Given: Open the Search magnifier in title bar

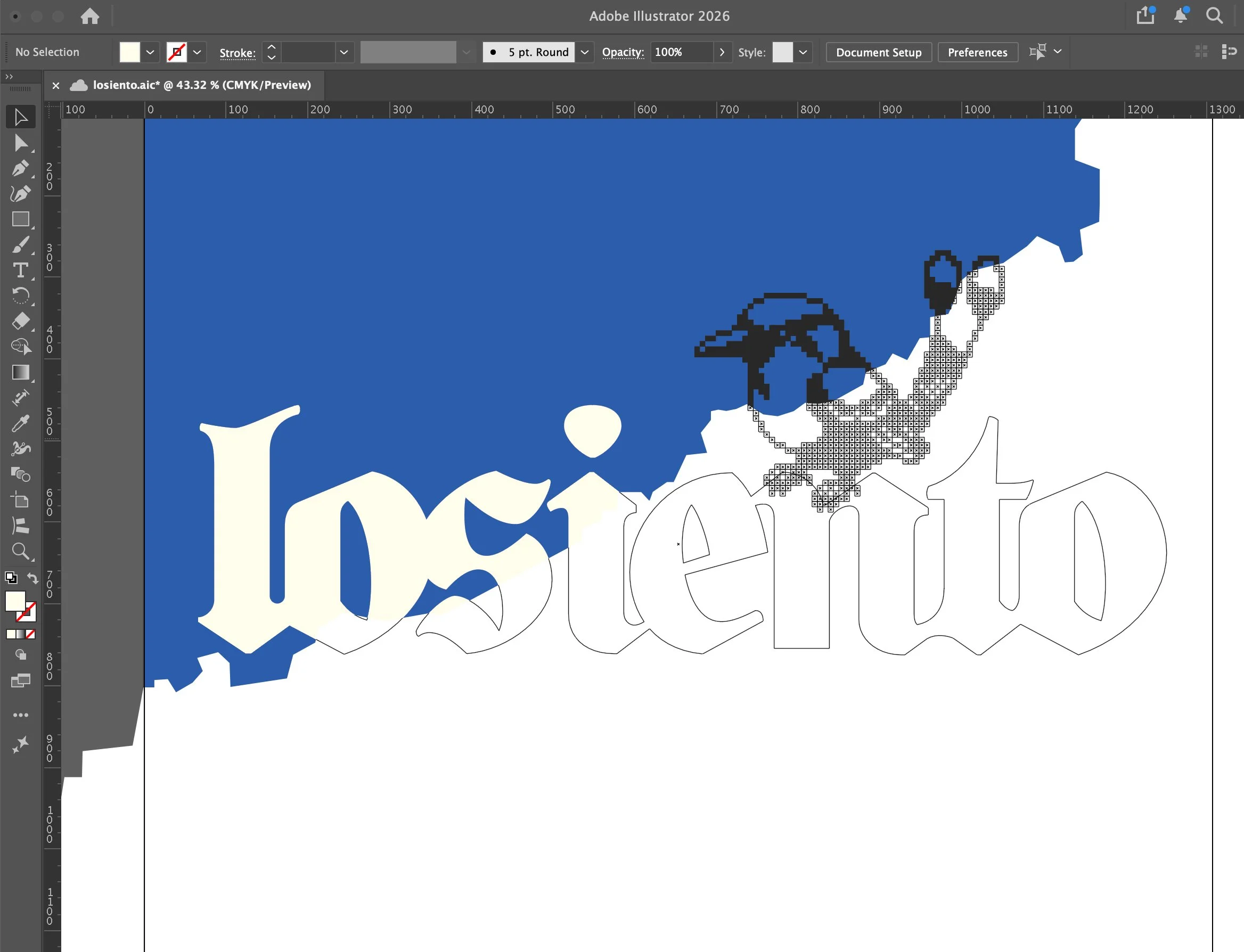Looking at the screenshot, I should tap(1215, 15).
